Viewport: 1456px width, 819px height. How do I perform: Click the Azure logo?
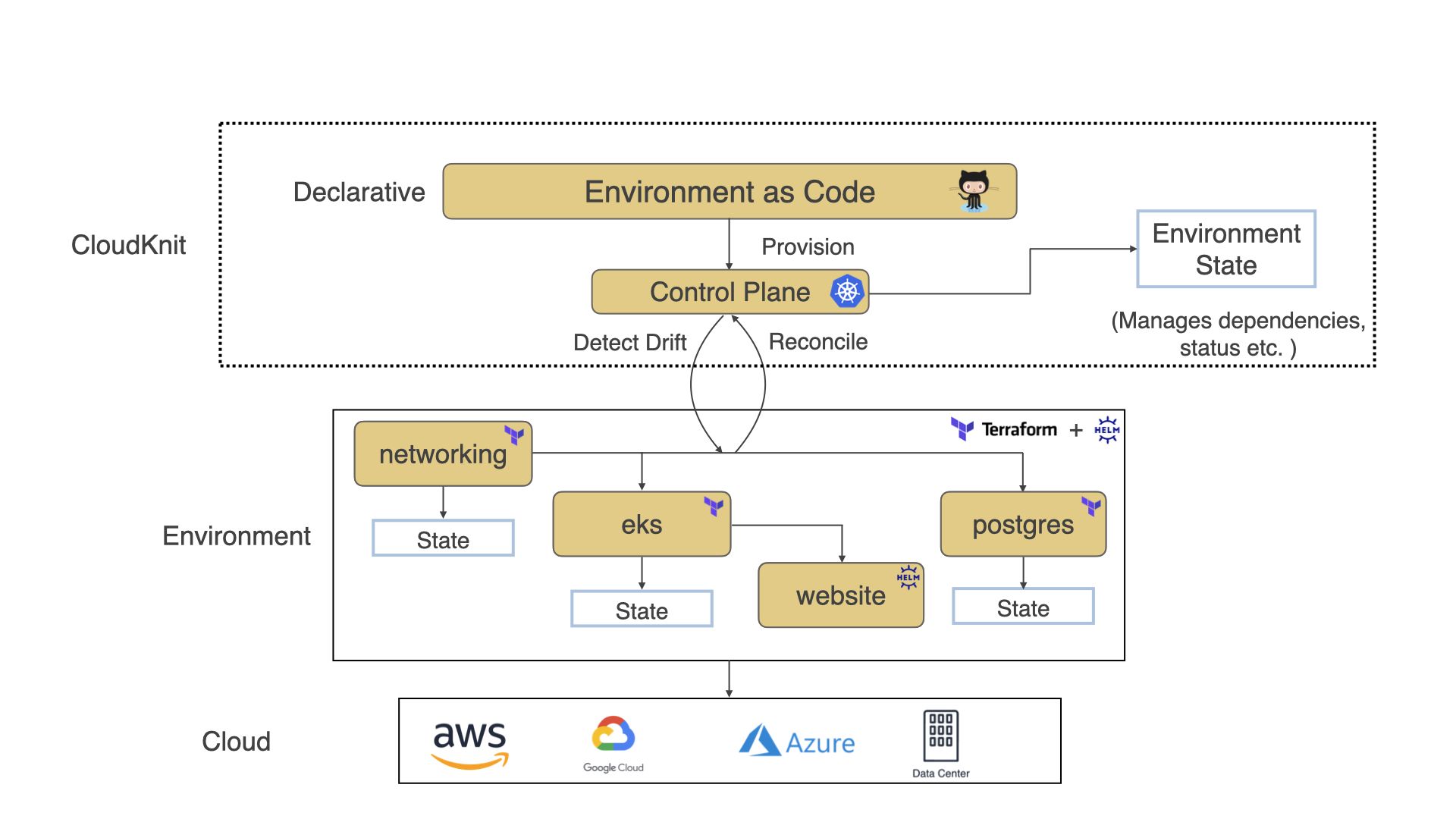point(797,741)
